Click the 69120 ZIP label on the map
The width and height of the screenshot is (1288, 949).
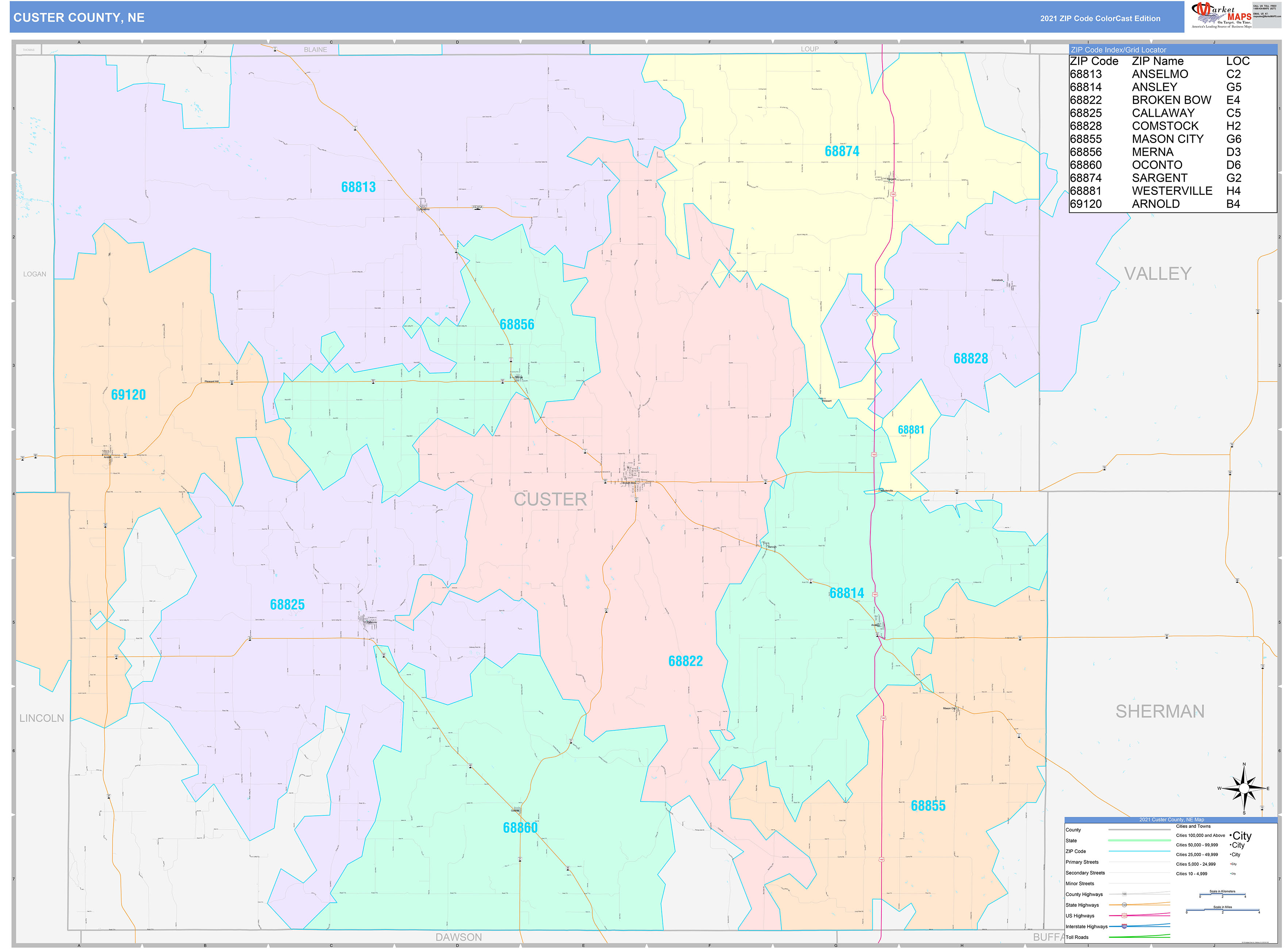[128, 395]
